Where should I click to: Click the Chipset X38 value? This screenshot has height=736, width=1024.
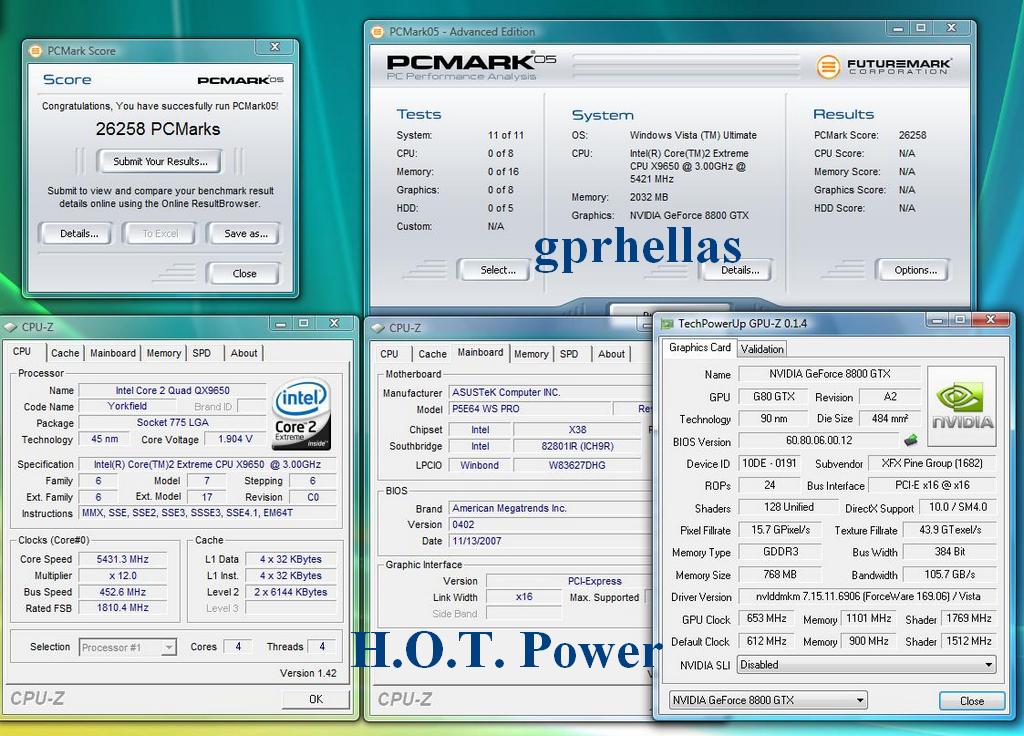(x=577, y=430)
